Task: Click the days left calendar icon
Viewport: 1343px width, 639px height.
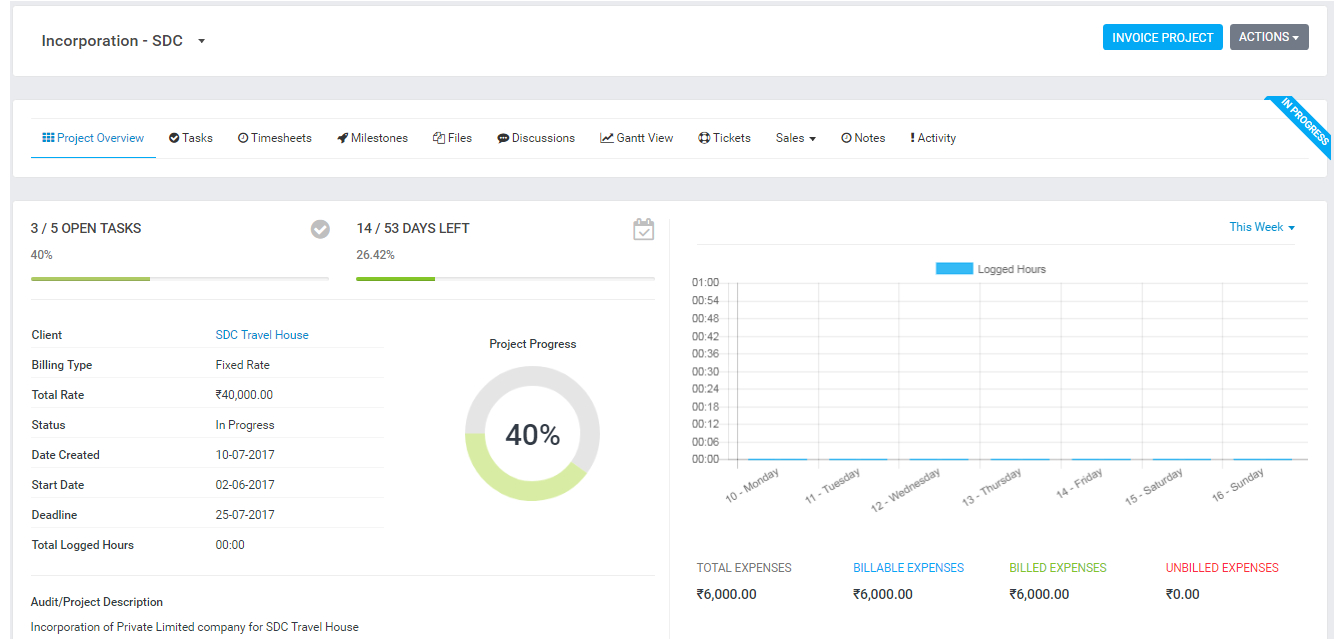Action: 644,230
